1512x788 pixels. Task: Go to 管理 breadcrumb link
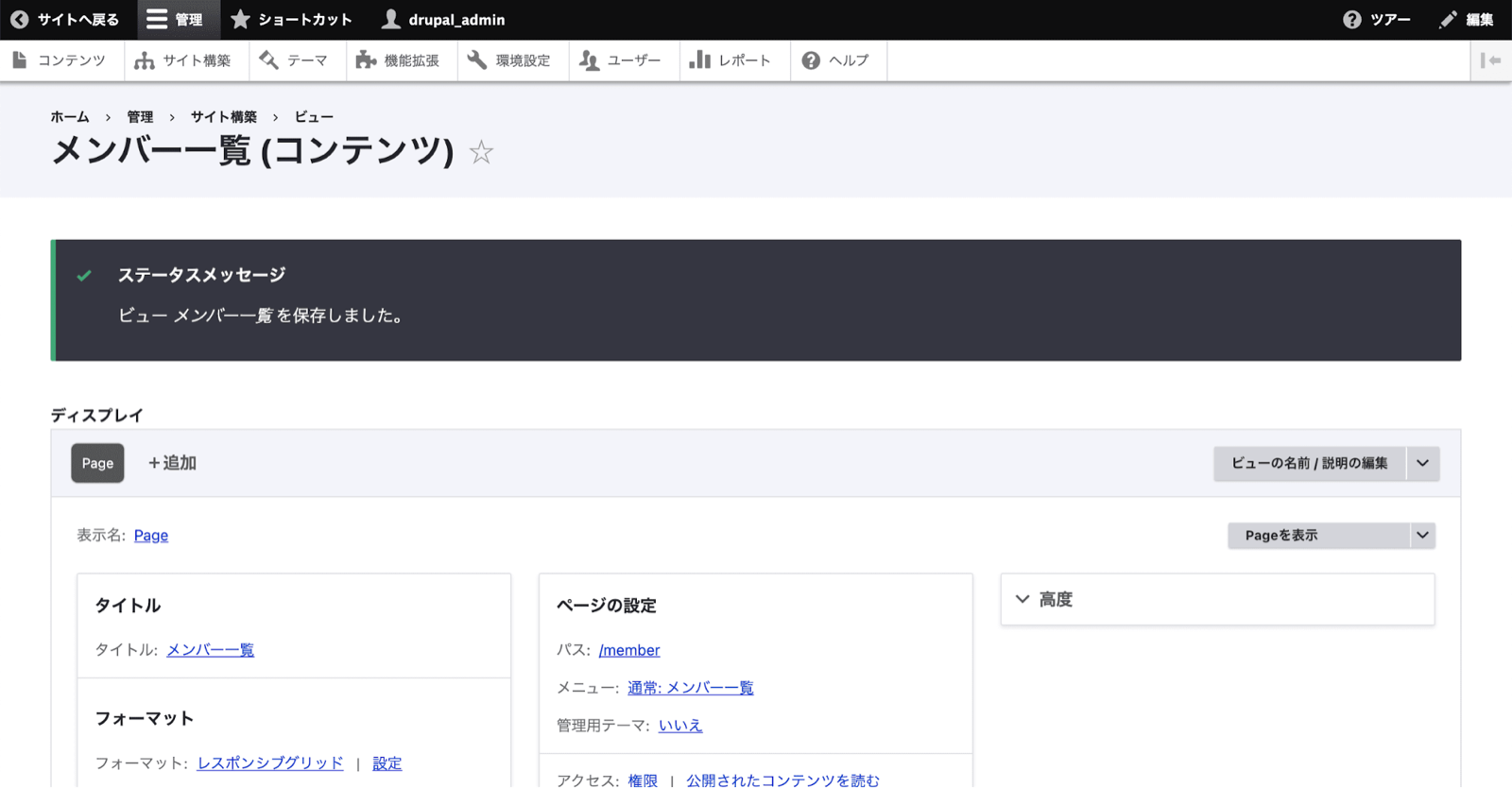coord(140,117)
